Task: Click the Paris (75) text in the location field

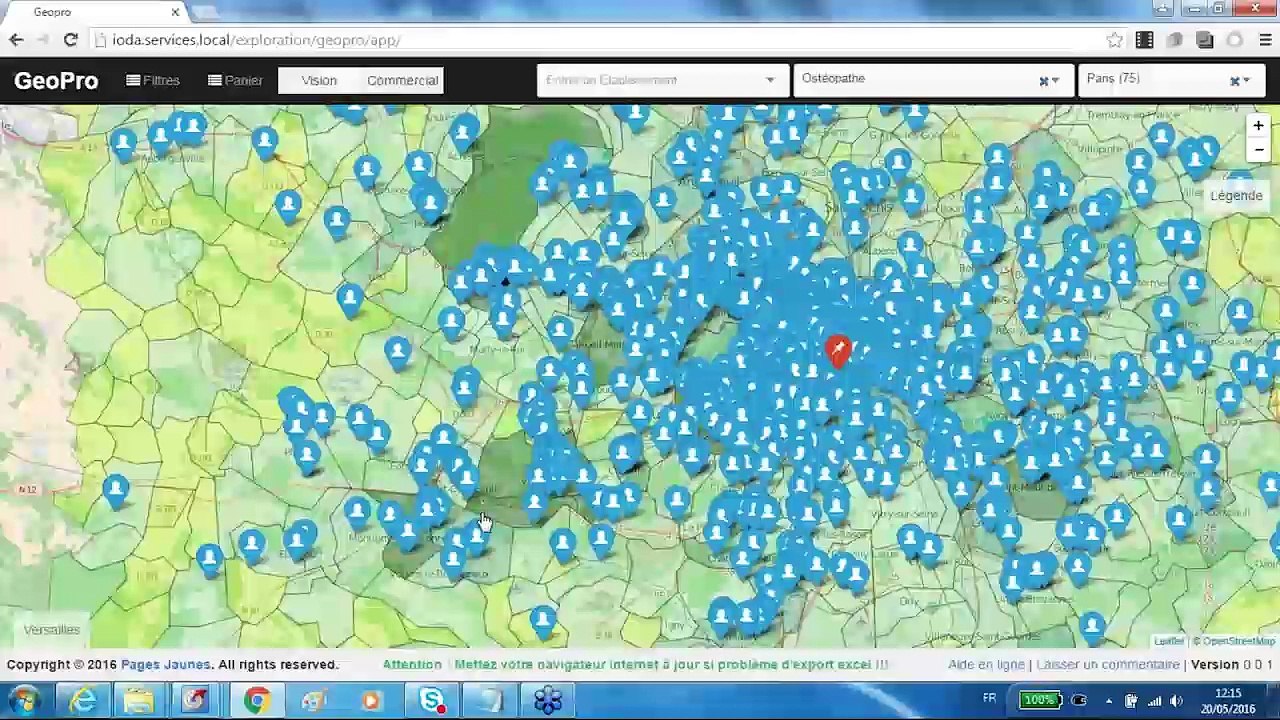Action: tap(1113, 78)
